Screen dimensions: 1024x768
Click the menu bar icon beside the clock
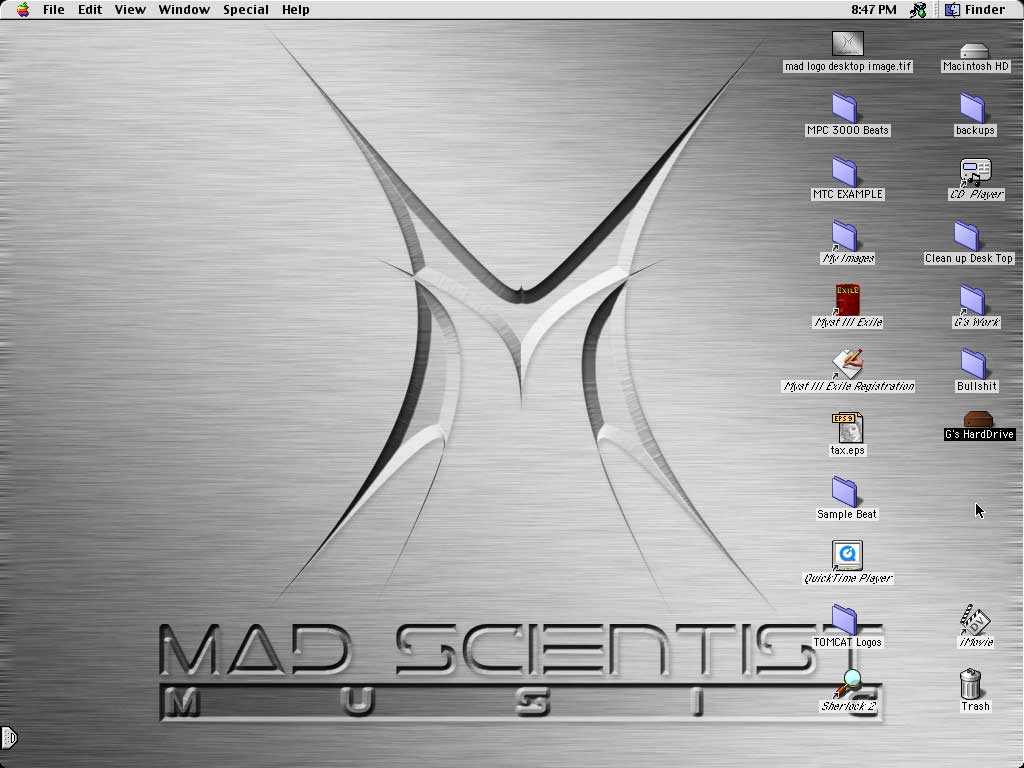(x=918, y=10)
